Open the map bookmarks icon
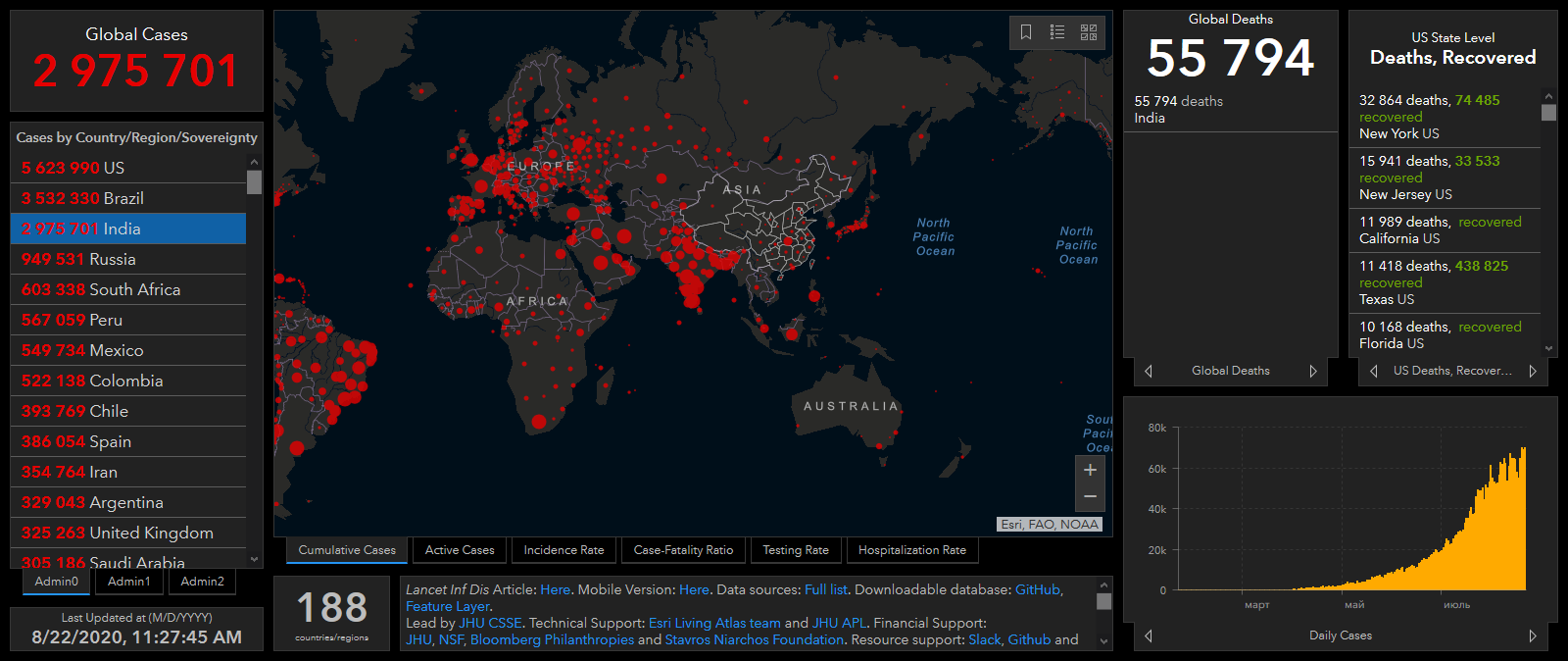The image size is (1568, 661). point(1026,32)
